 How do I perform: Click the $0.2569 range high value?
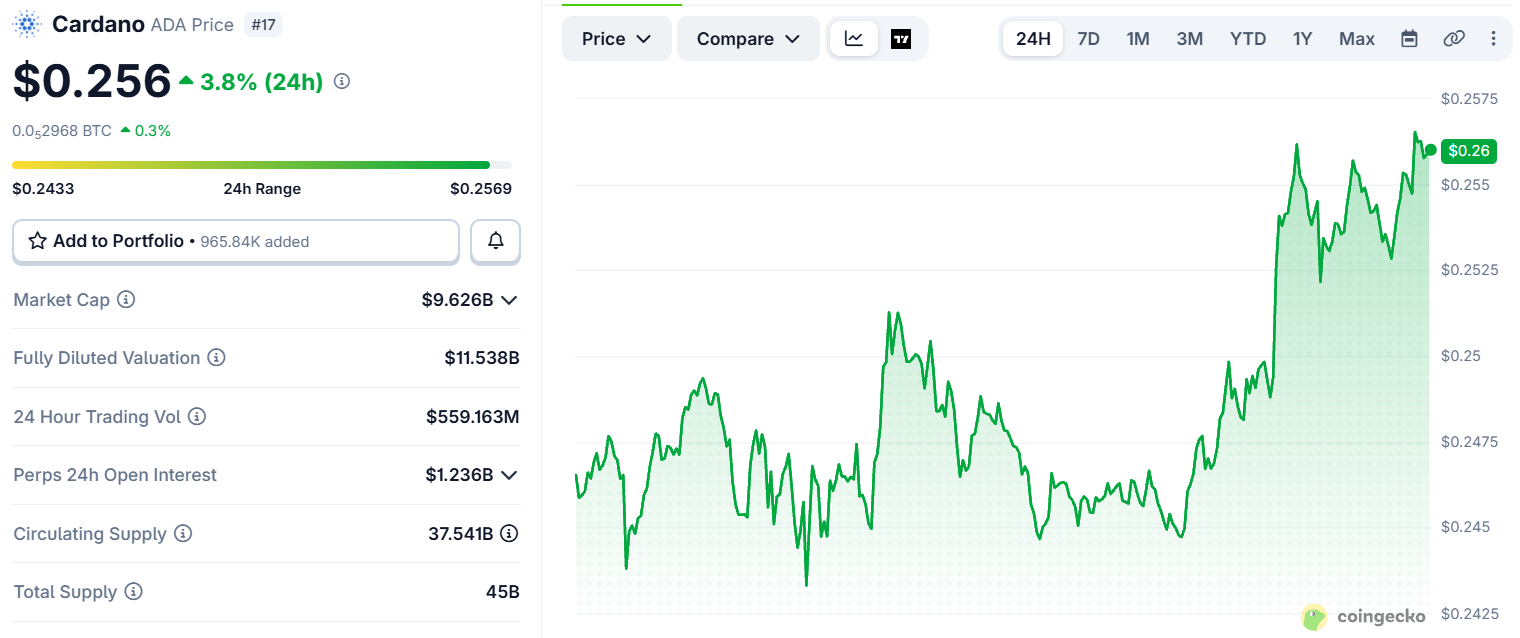pos(481,188)
